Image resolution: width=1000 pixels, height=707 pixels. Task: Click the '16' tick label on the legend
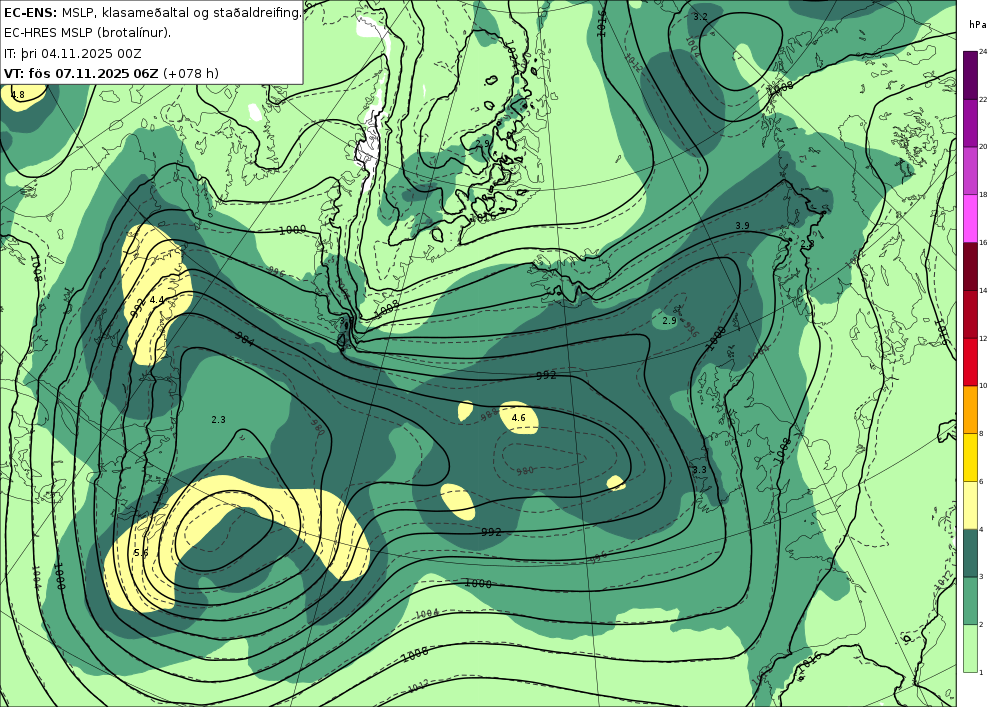pyautogui.click(x=983, y=242)
